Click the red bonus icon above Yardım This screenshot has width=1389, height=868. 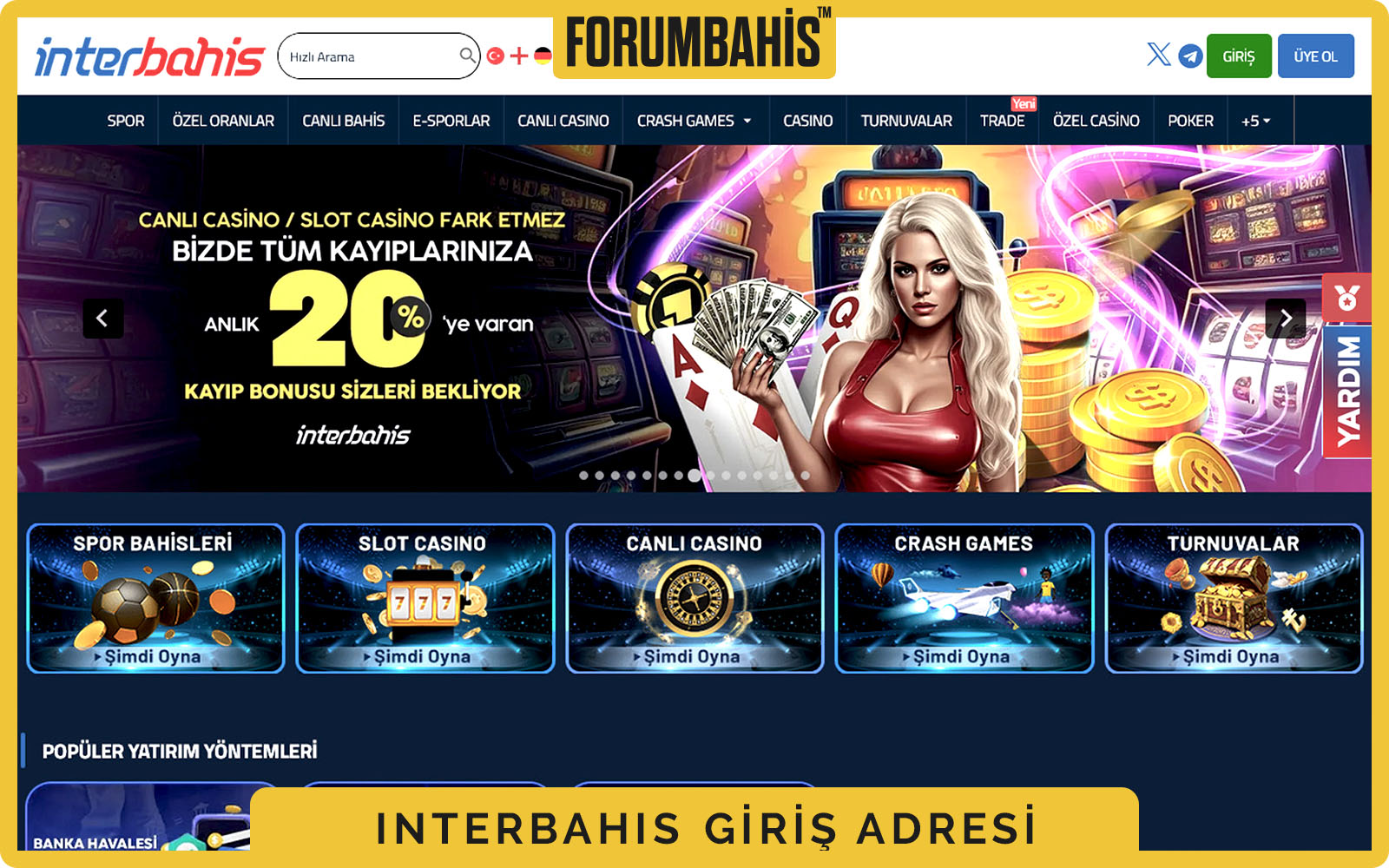[1346, 298]
